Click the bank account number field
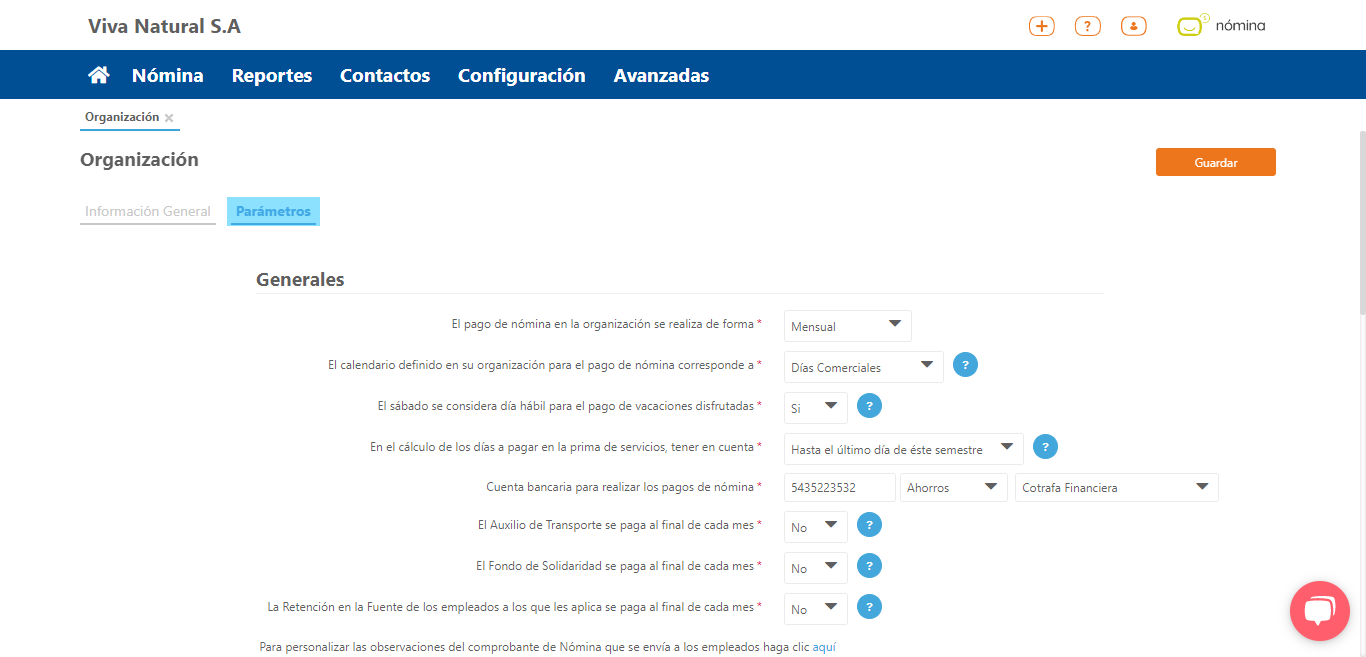The image size is (1366, 657). (839, 488)
